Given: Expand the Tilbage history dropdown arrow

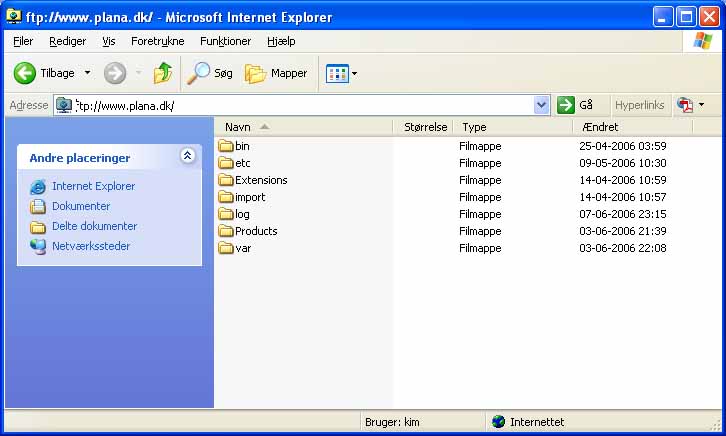Looking at the screenshot, I should [x=87, y=73].
